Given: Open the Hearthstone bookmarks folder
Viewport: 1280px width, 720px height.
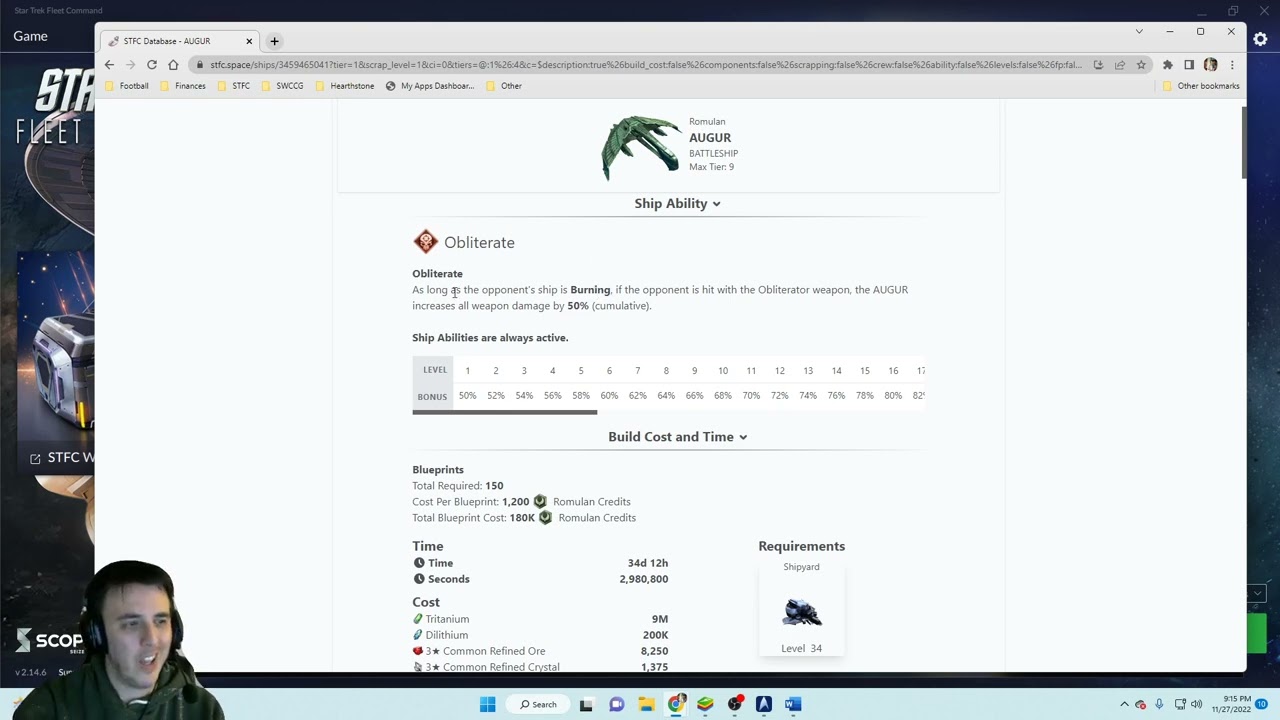Looking at the screenshot, I should (x=345, y=86).
